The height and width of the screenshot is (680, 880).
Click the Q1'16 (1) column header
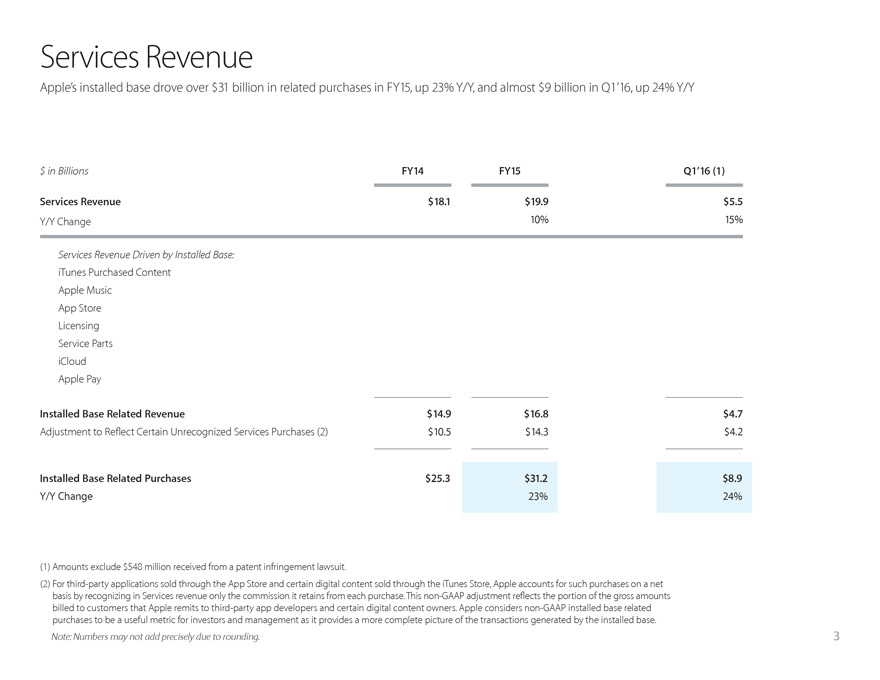tap(711, 171)
